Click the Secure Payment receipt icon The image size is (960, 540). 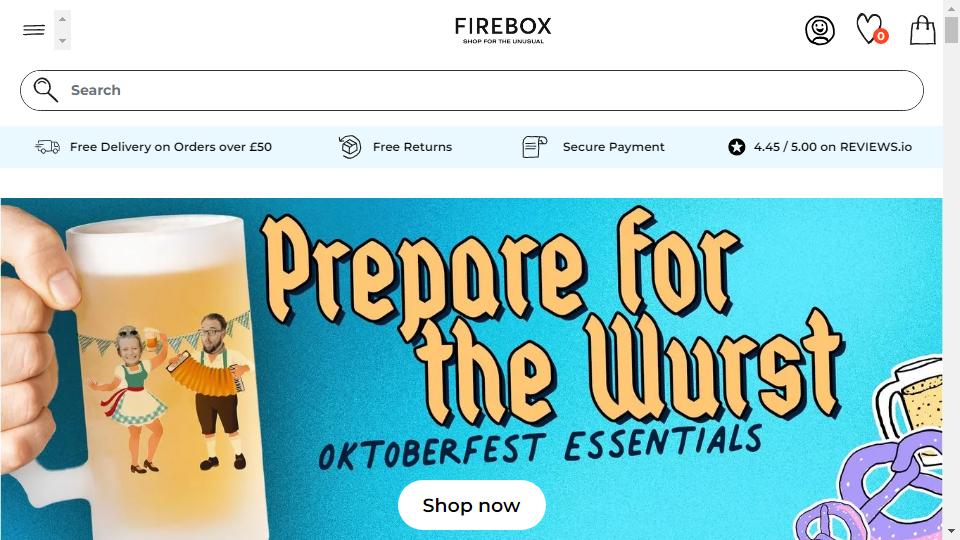tap(534, 147)
